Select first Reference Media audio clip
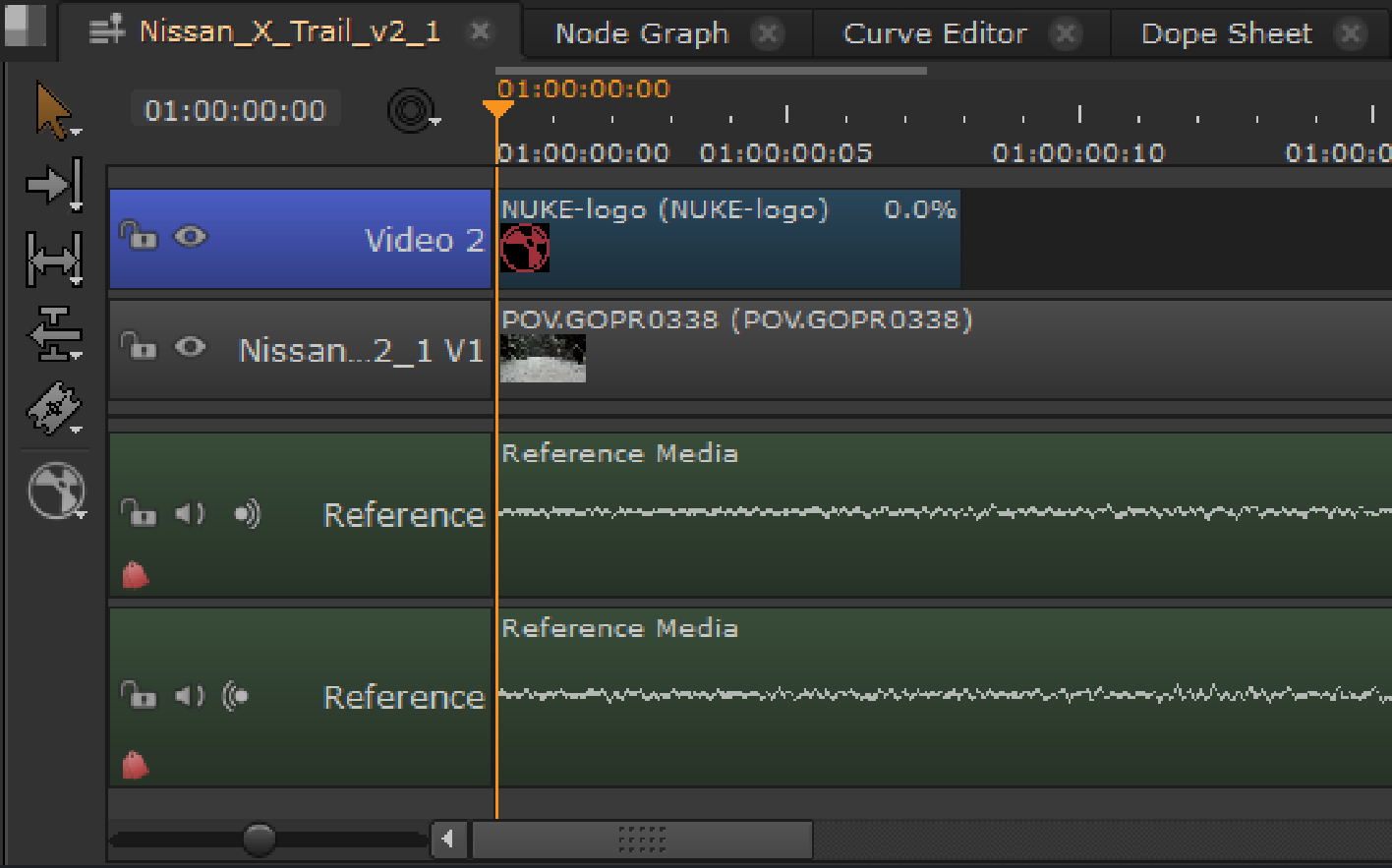 pos(944,514)
